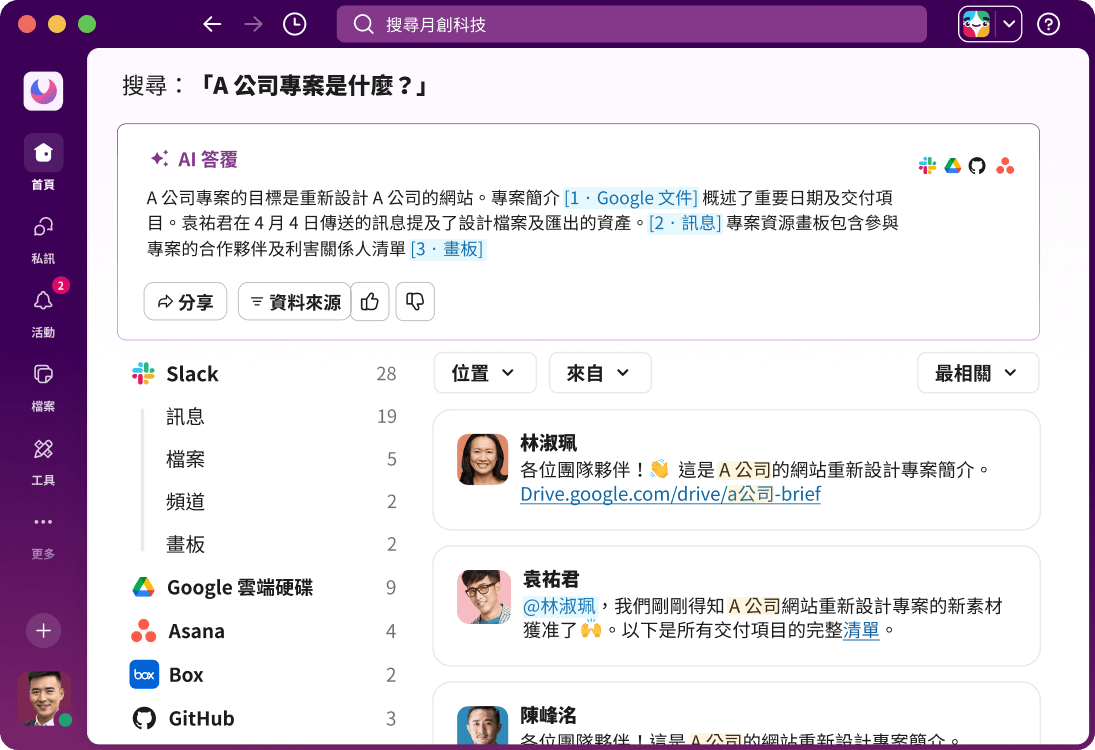Open the 首頁 home icon in sidebar
1095x750 pixels.
[x=43, y=152]
